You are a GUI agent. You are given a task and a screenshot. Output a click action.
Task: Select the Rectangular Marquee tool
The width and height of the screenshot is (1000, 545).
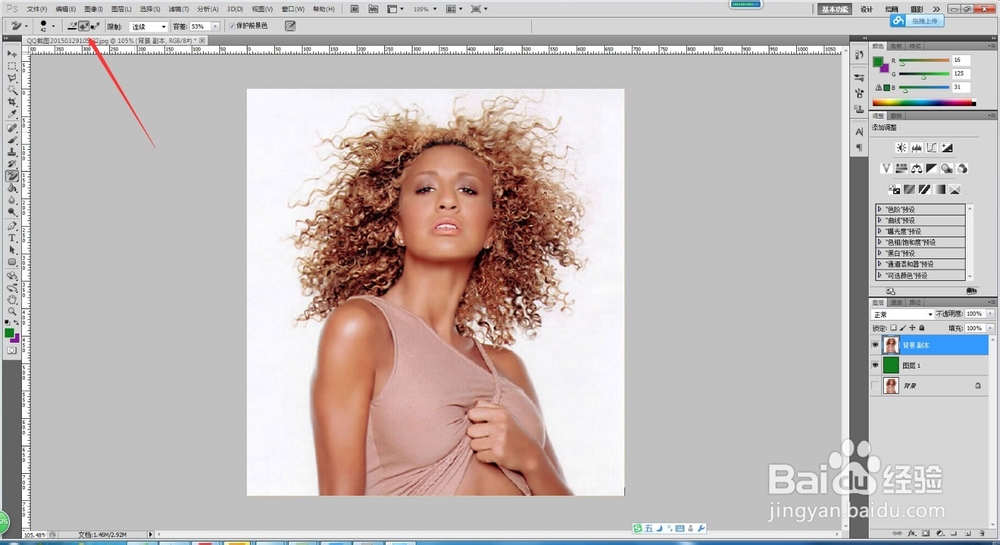tap(11, 66)
